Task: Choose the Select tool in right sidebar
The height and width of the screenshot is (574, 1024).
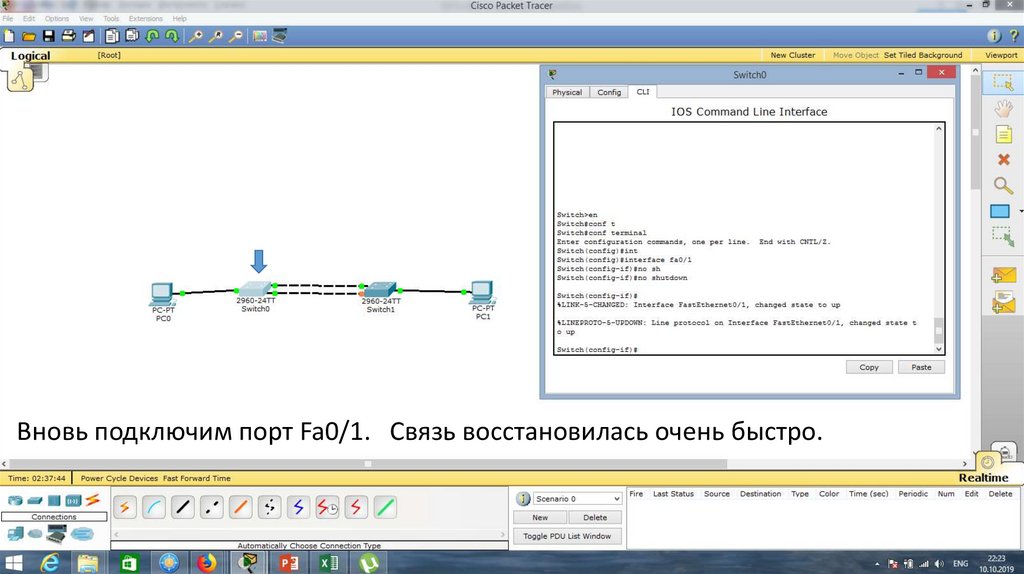Action: [1002, 82]
